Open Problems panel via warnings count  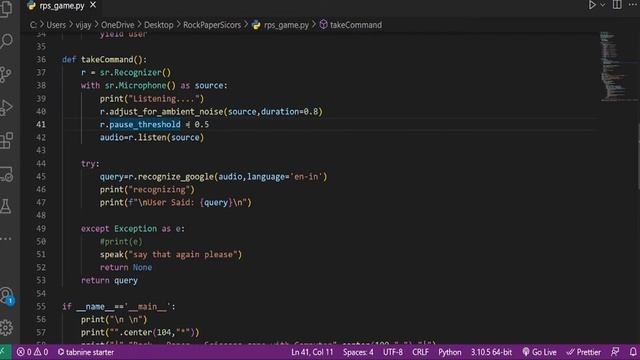coord(41,352)
